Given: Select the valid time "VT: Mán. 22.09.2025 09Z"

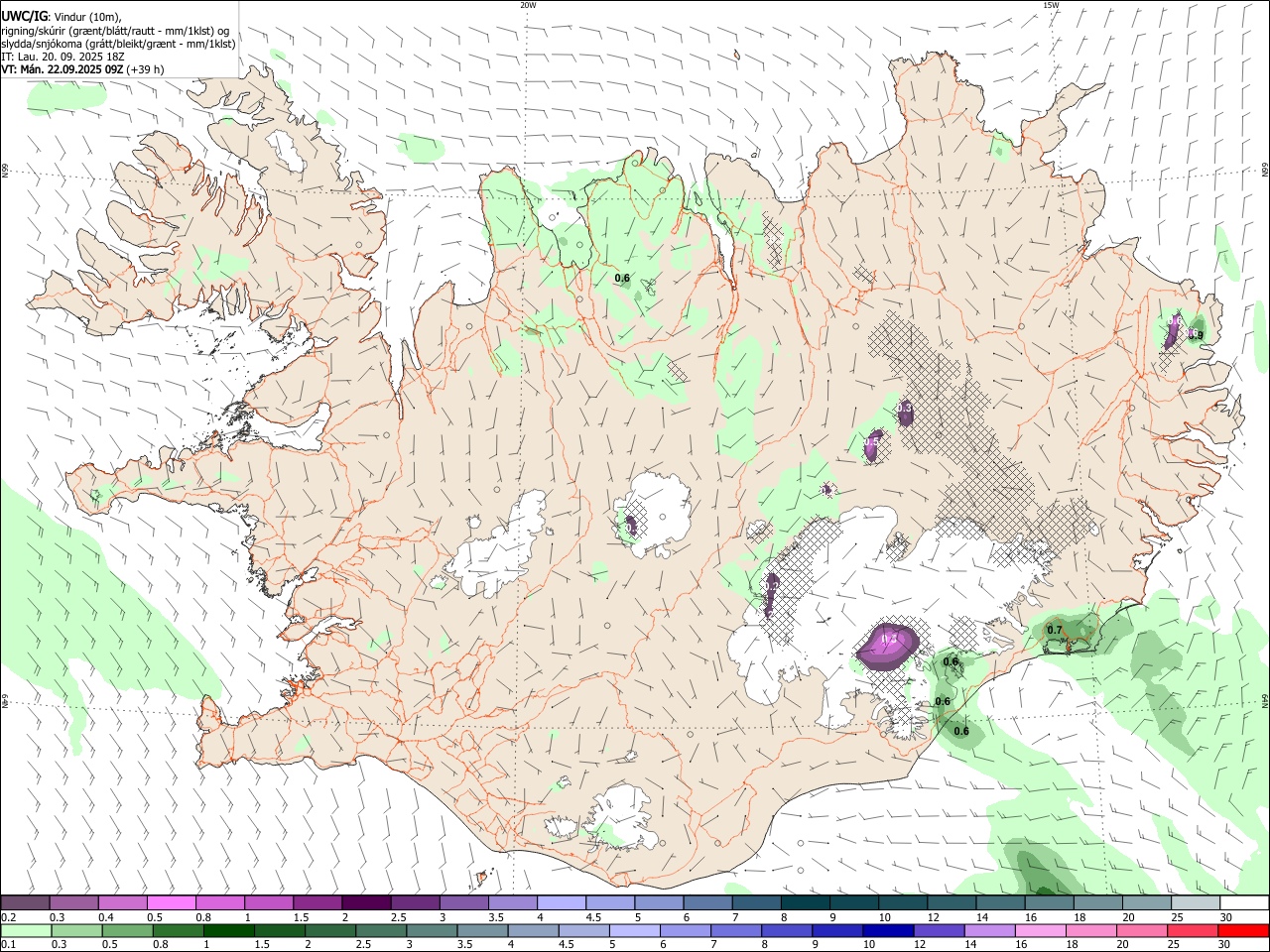Looking at the screenshot, I should [x=63, y=69].
